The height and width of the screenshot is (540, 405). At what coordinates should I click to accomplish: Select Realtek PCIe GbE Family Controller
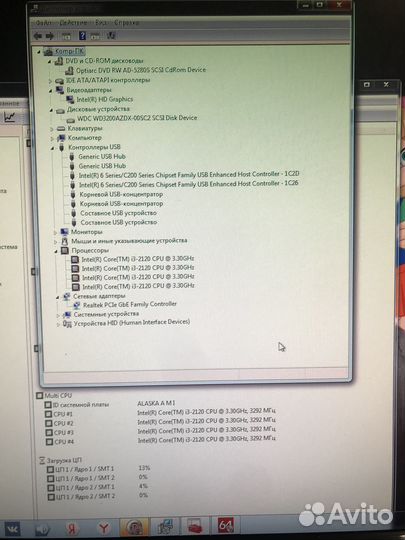pos(130,304)
